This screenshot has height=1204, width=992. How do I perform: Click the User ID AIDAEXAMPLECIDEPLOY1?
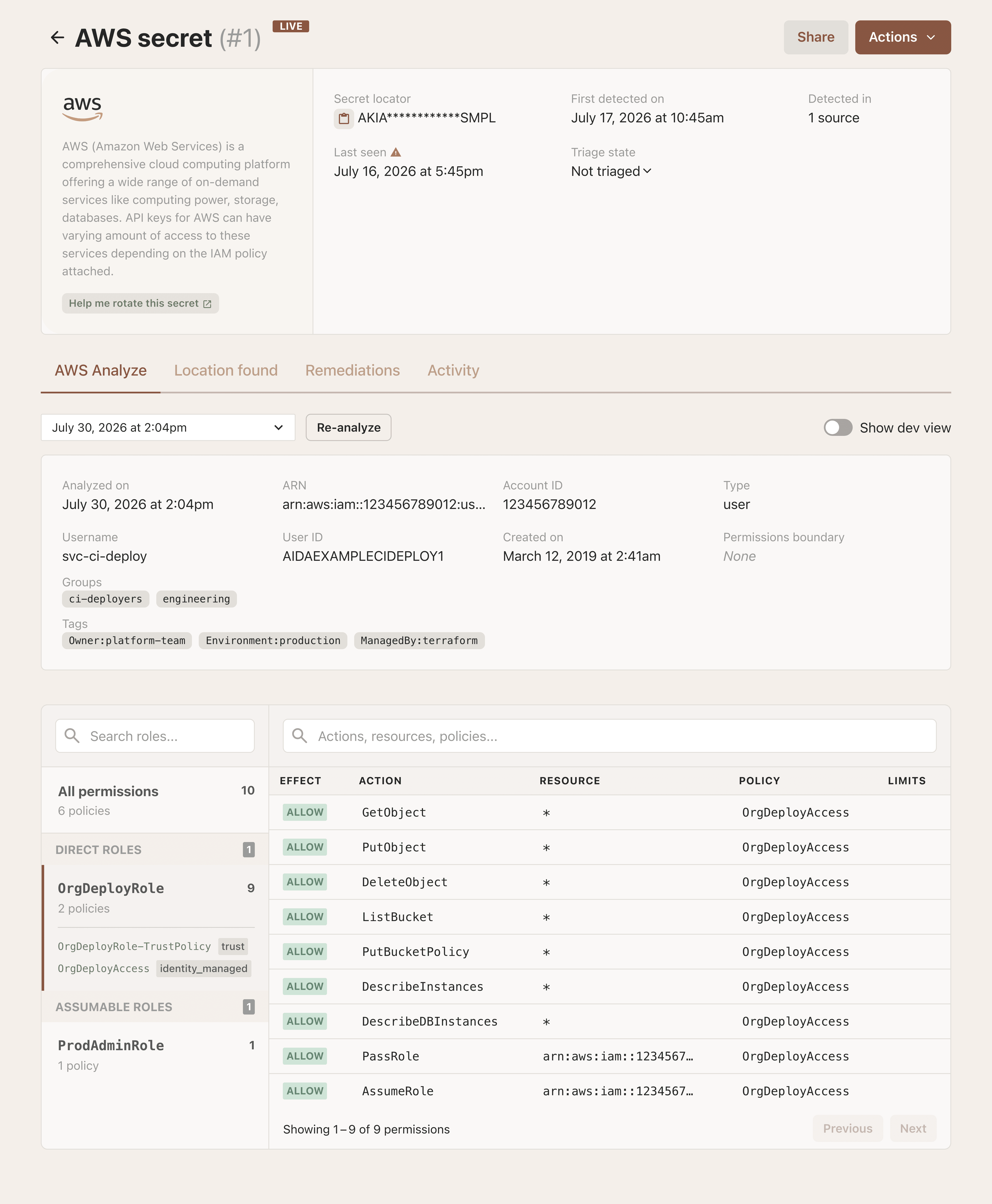pos(364,556)
